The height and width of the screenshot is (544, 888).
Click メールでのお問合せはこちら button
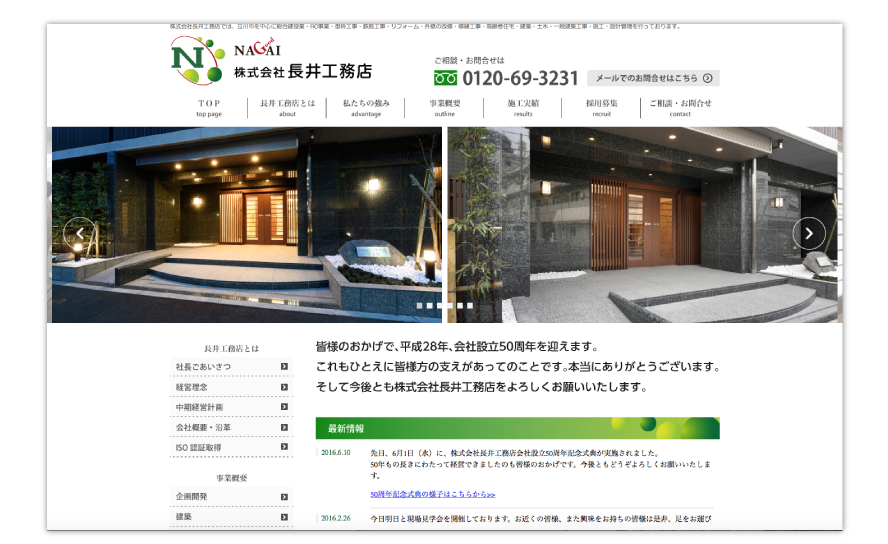pyautogui.click(x=653, y=78)
